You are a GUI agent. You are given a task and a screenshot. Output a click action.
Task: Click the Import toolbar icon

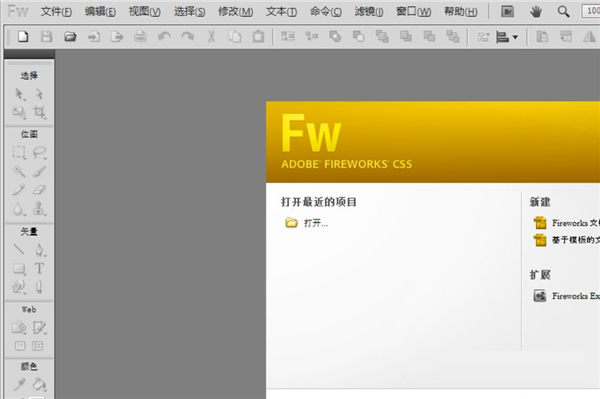94,37
